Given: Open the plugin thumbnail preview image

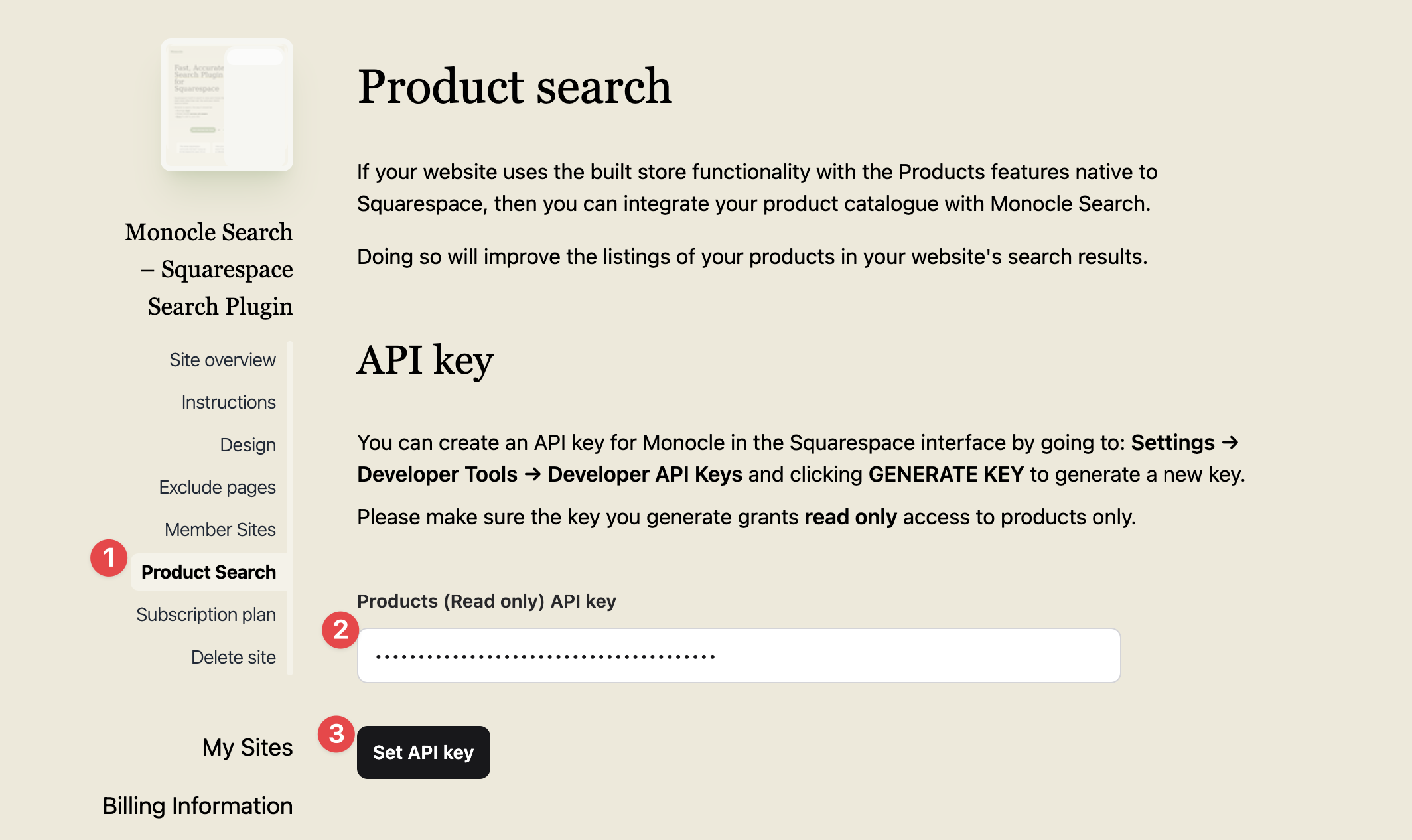Looking at the screenshot, I should click(226, 104).
